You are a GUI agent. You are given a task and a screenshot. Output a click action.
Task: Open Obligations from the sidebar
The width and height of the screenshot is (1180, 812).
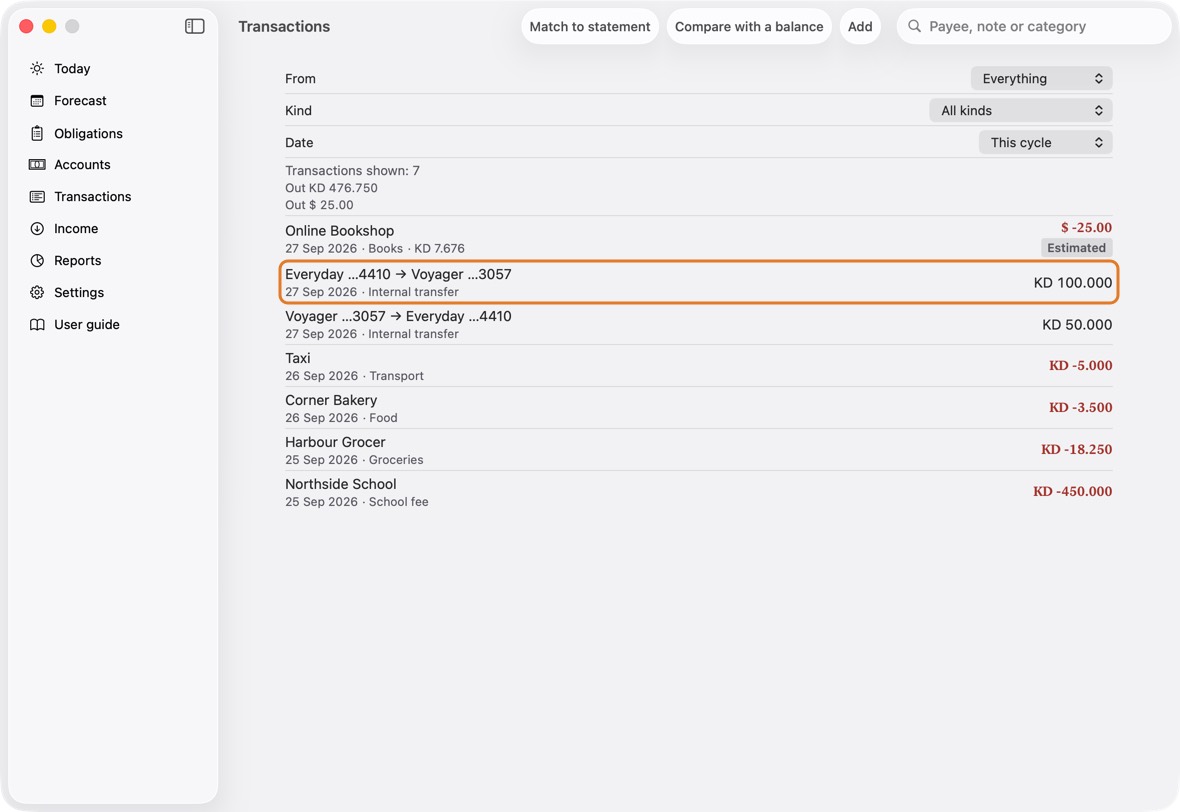(x=88, y=133)
